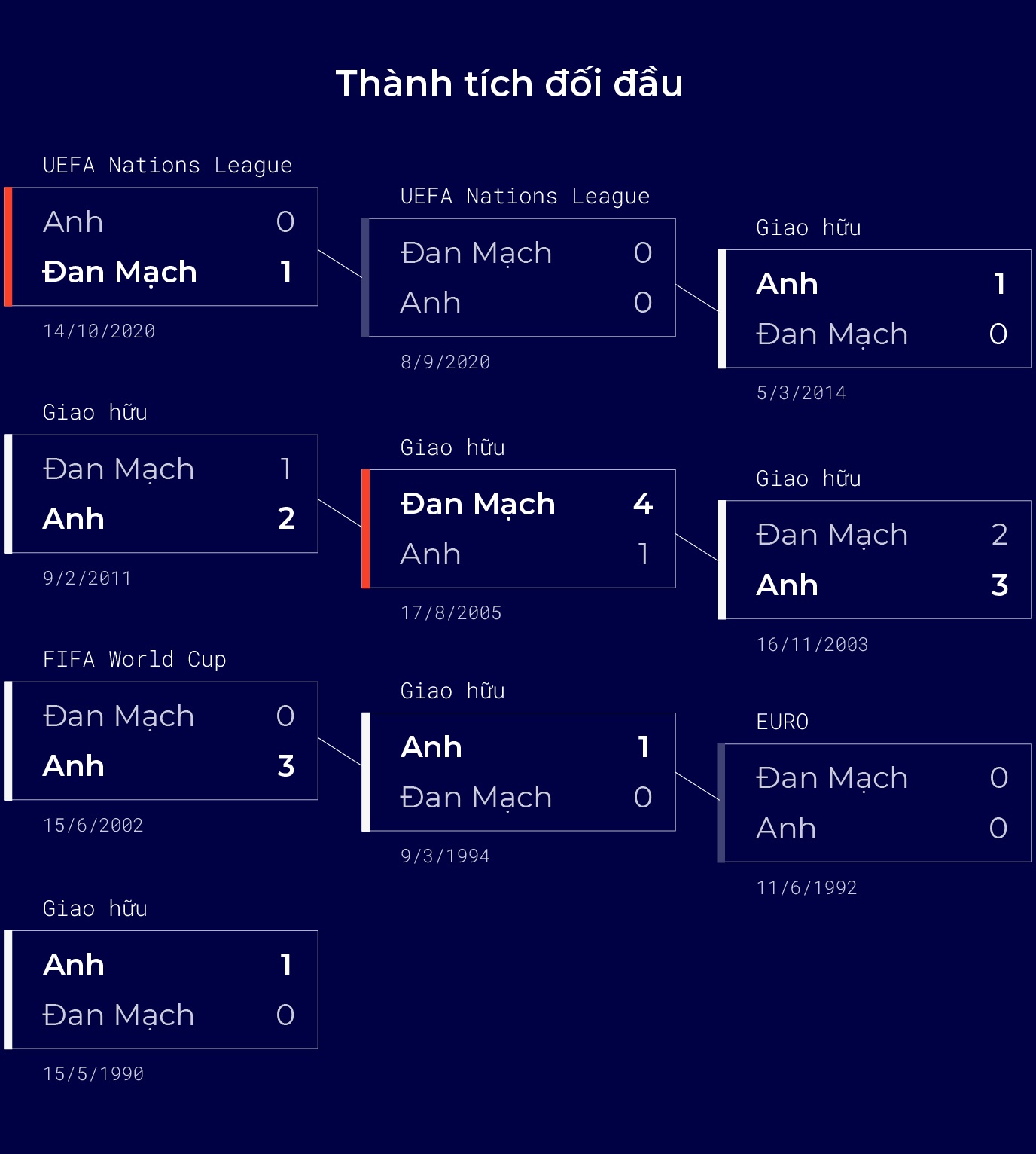
Task: Click the "Thành tích đối đầu" heading
Action: point(509,83)
